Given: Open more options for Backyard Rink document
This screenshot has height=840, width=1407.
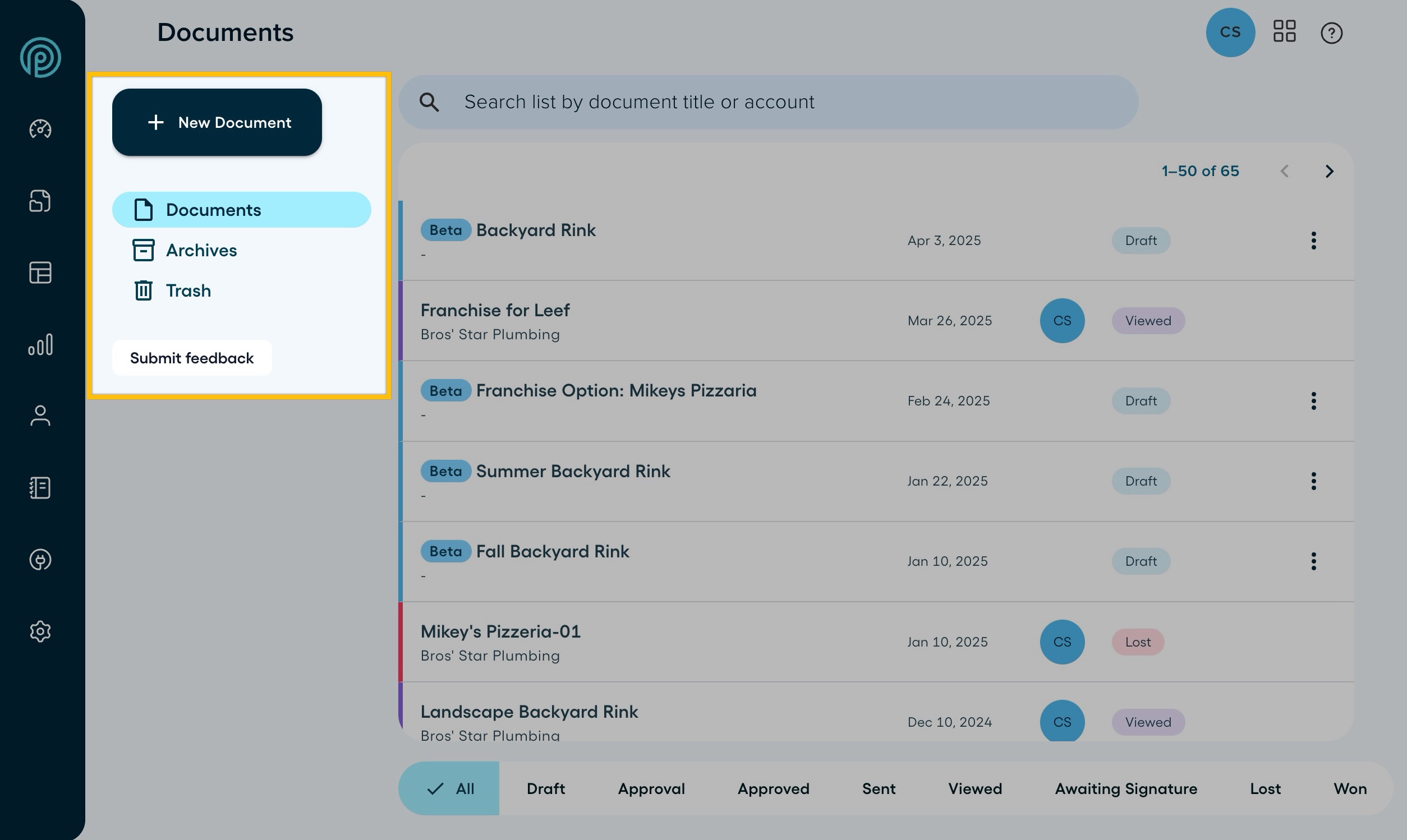Looking at the screenshot, I should tap(1313, 241).
